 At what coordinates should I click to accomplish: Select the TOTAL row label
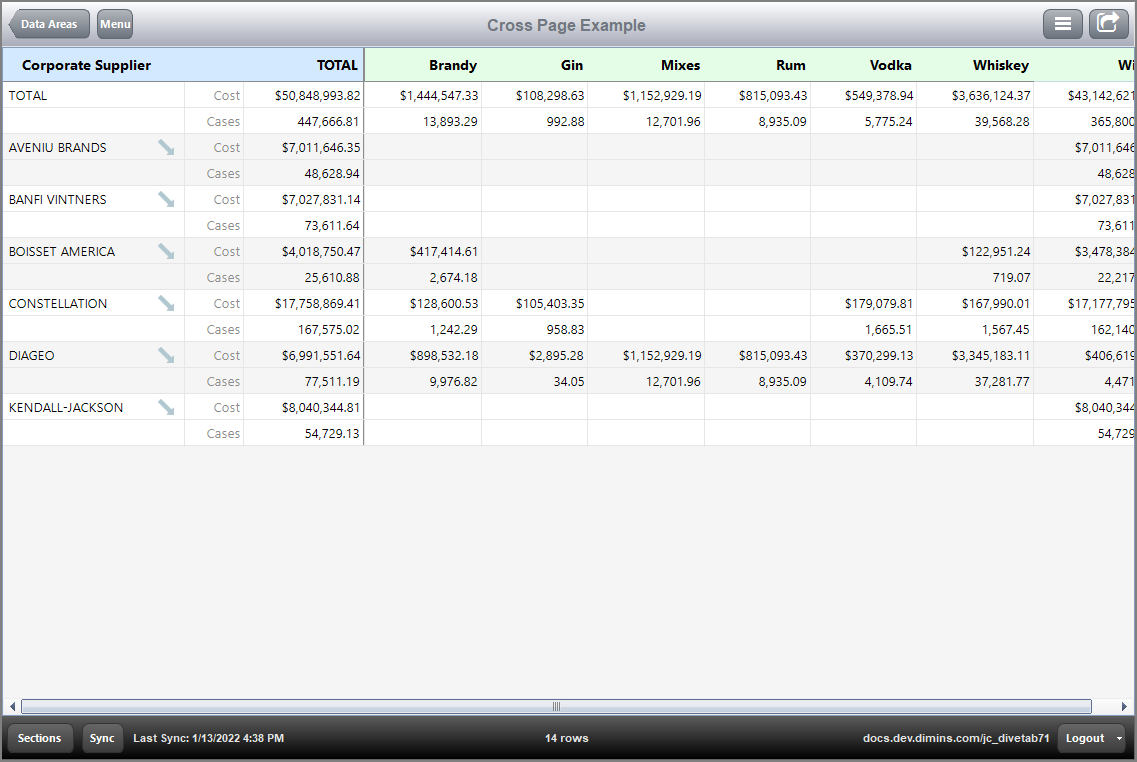(x=27, y=95)
